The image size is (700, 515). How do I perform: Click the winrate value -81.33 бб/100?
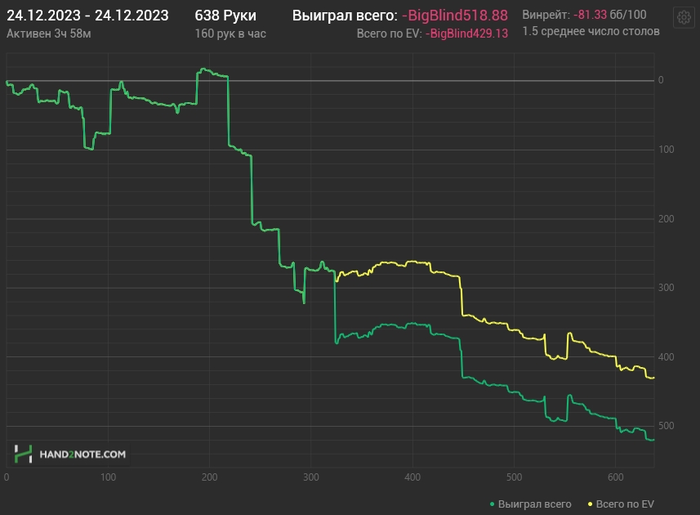pyautogui.click(x=610, y=15)
